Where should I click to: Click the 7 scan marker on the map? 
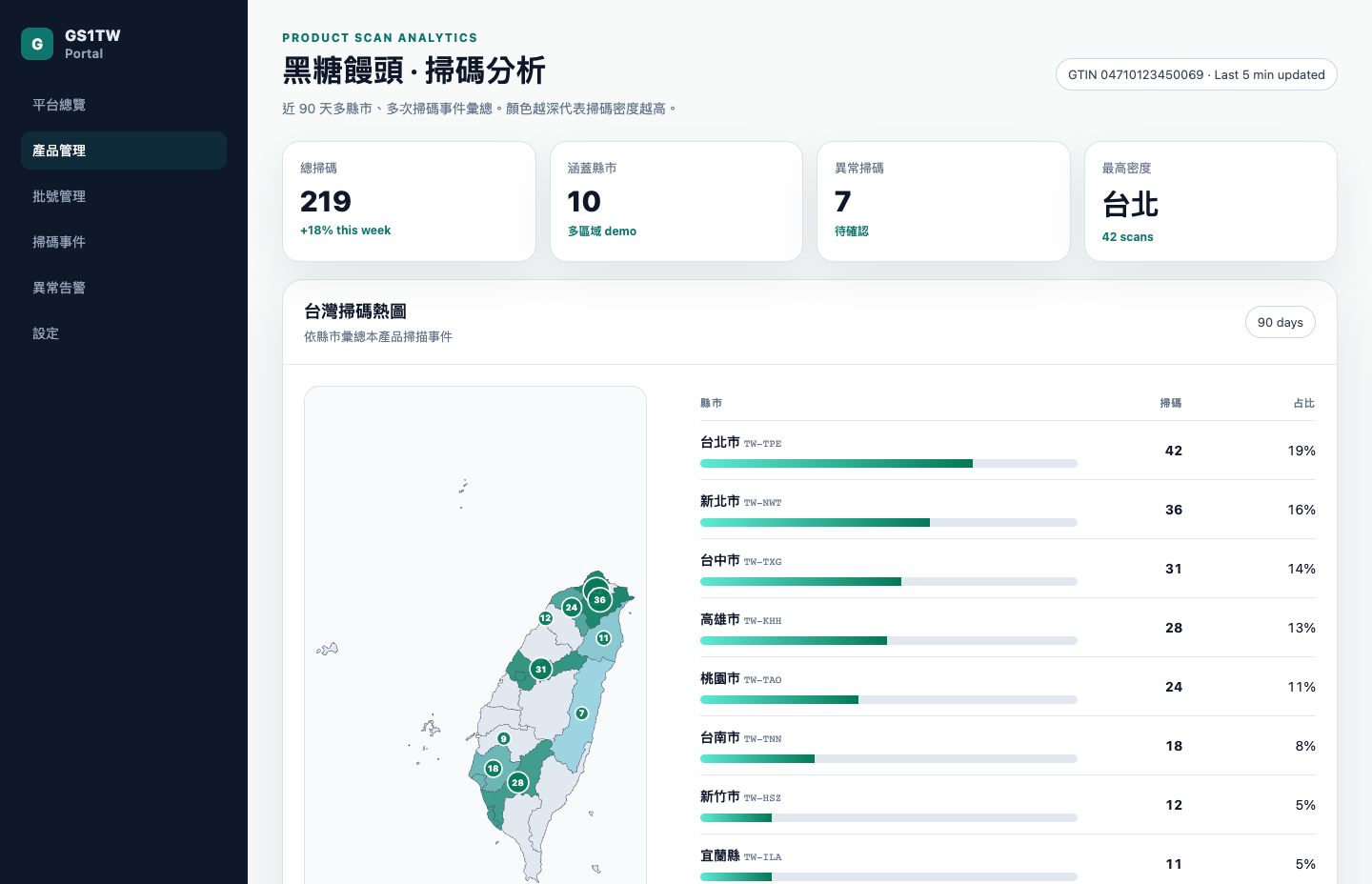(x=581, y=713)
